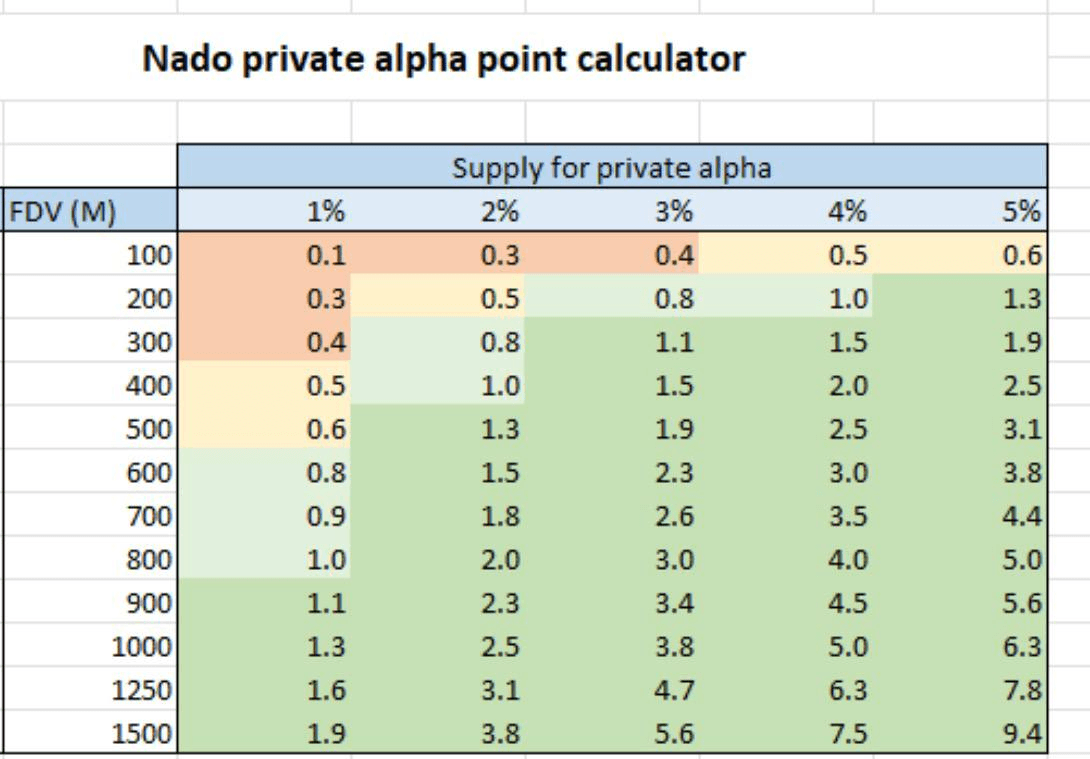1090x759 pixels.
Task: Select the FDV 100 row label cell
Action: pyautogui.click(x=89, y=255)
